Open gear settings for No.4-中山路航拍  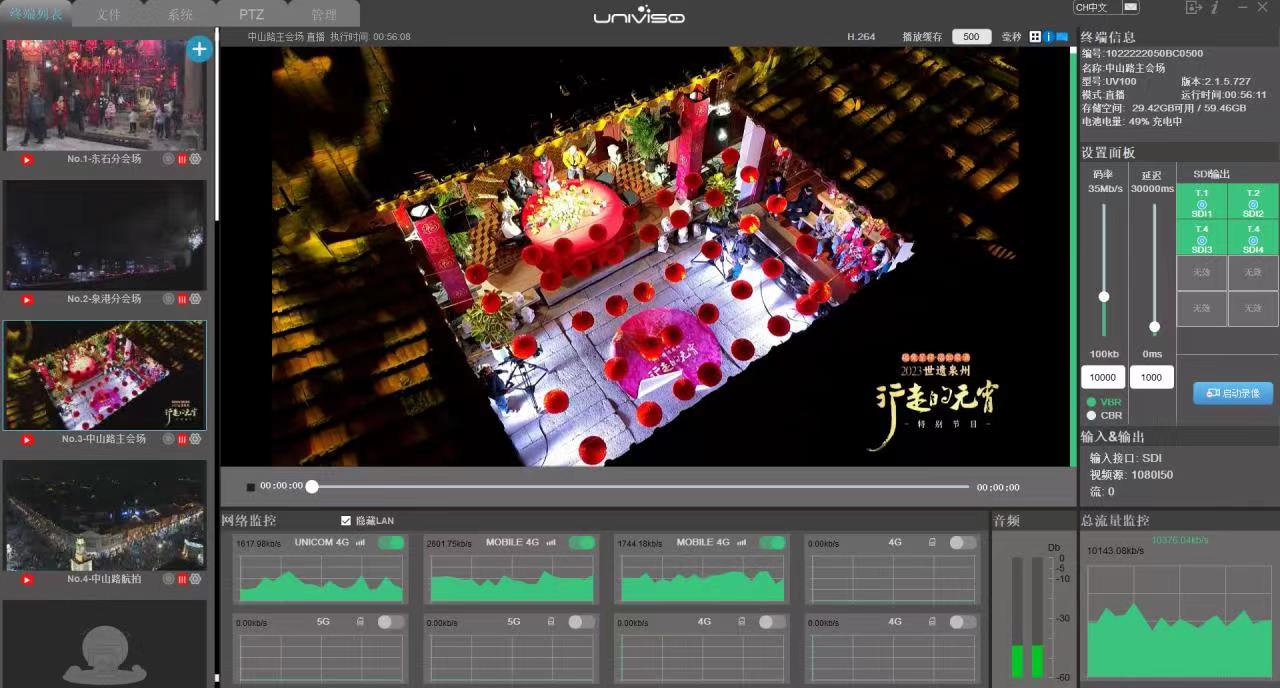(x=195, y=579)
